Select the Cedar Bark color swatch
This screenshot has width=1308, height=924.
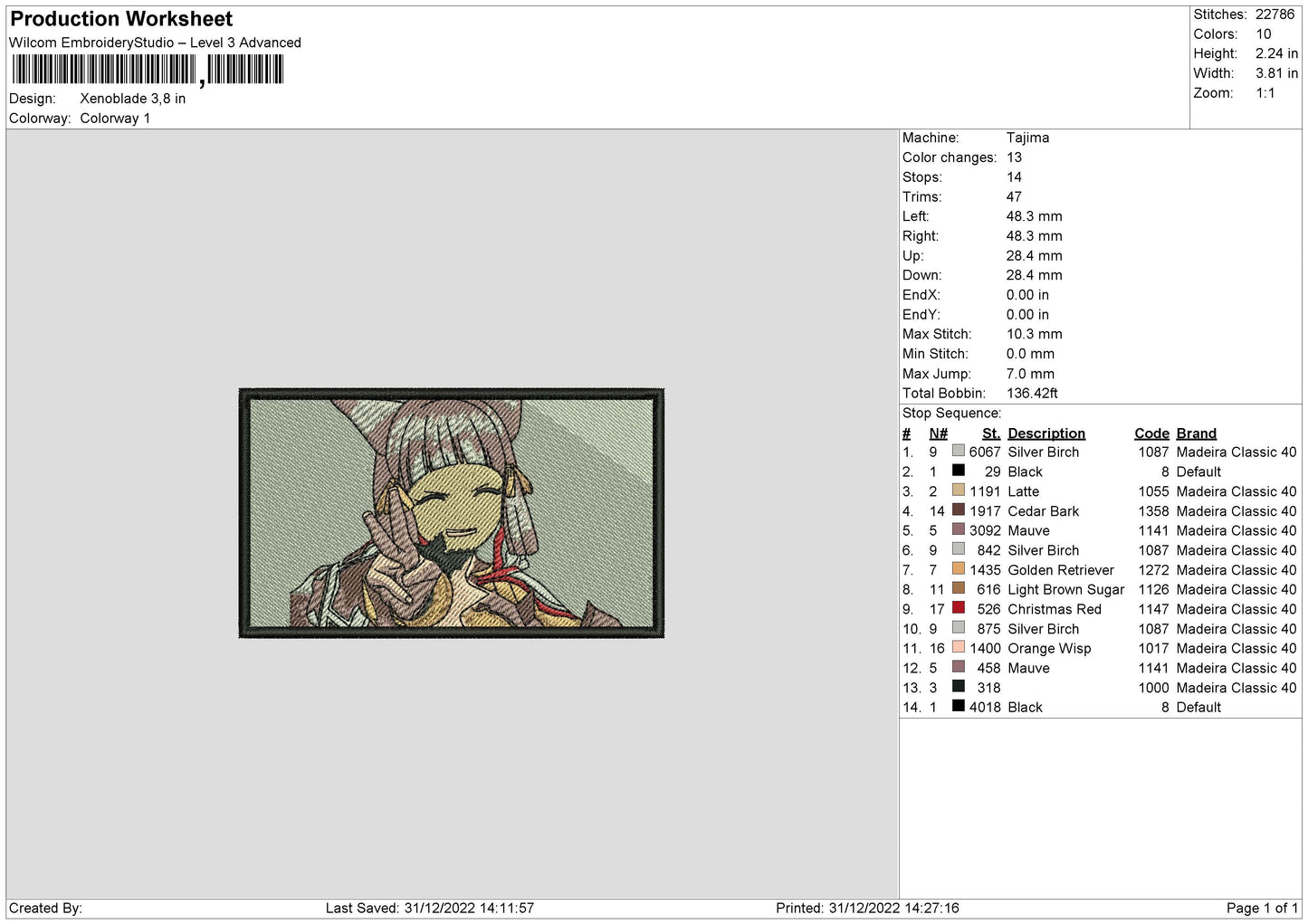tap(958, 510)
